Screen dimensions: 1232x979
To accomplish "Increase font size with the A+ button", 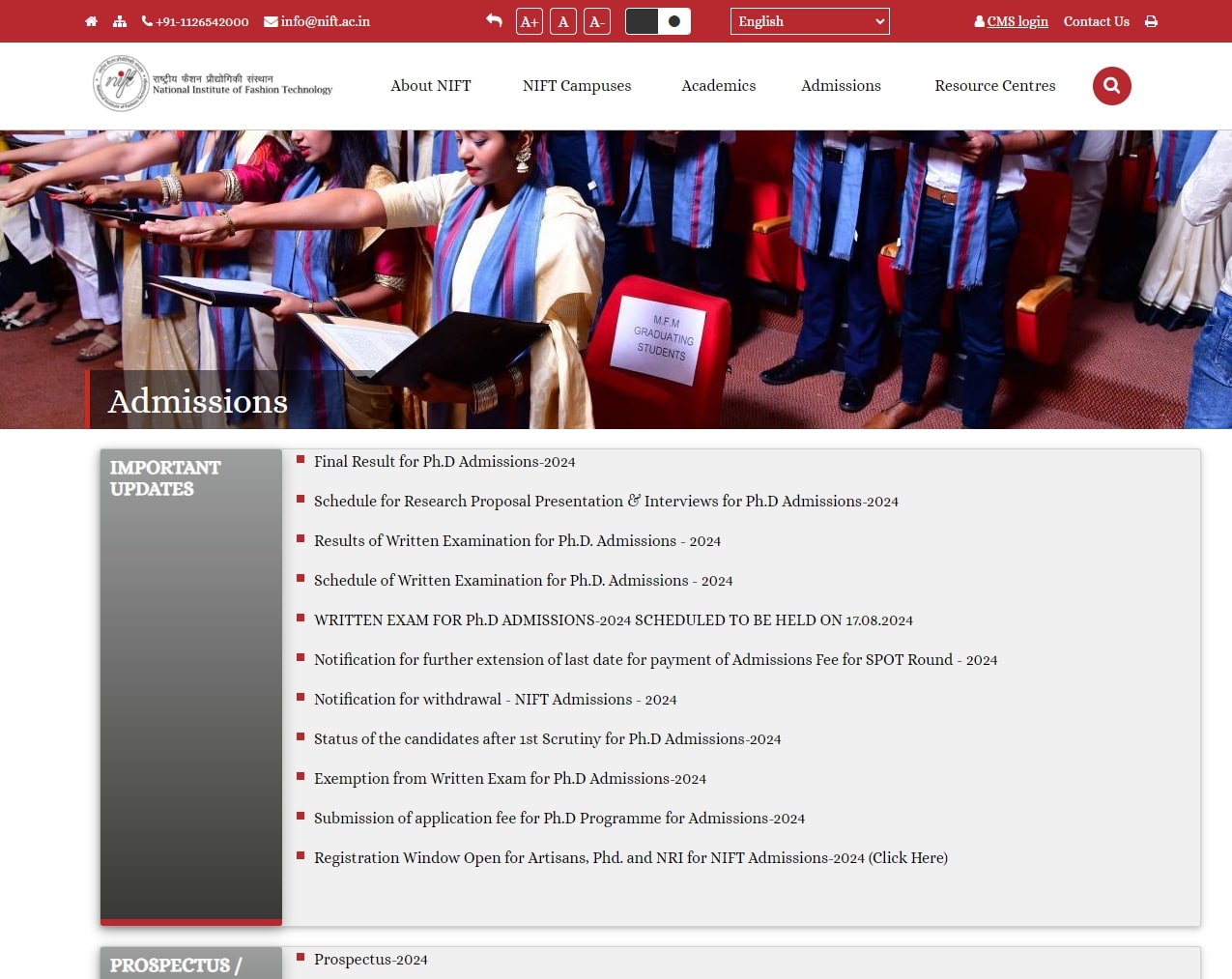I will pyautogui.click(x=529, y=20).
